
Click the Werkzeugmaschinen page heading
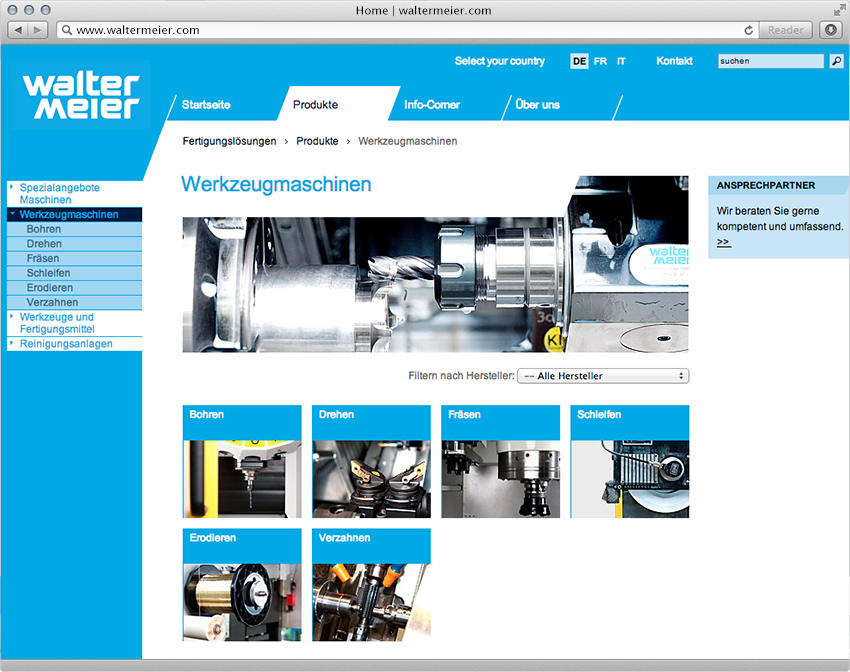click(276, 184)
